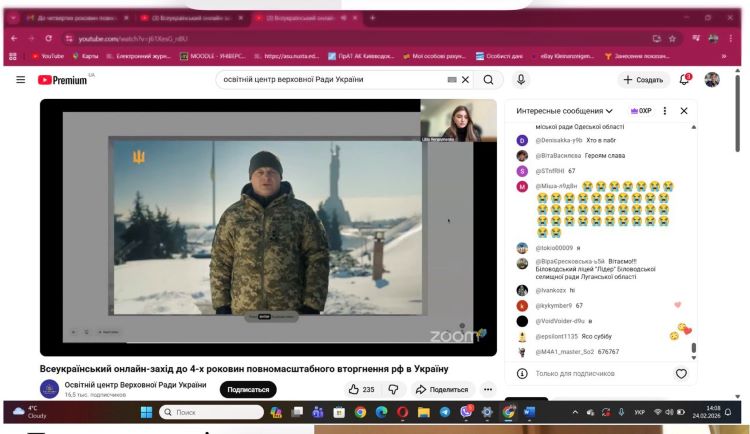750x434 pixels.
Task: Open the Освітній центр Верховної Ради channel link
Action: pos(135,385)
